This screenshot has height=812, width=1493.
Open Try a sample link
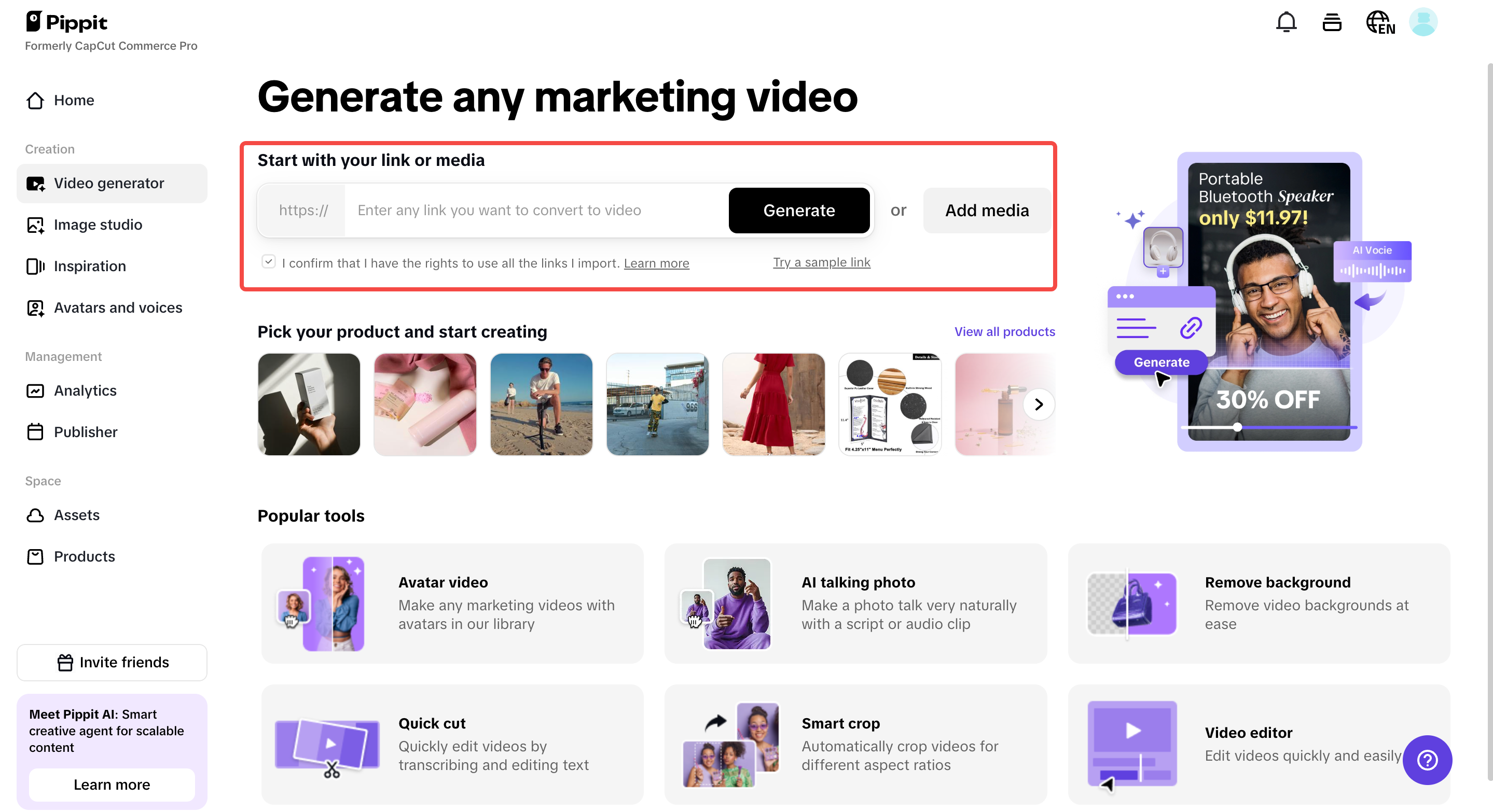point(821,262)
